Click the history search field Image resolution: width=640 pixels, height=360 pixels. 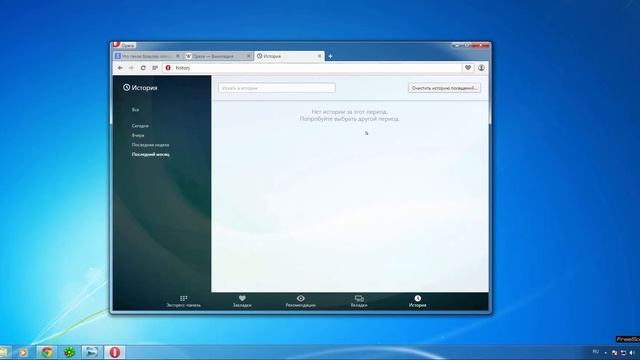pos(277,88)
